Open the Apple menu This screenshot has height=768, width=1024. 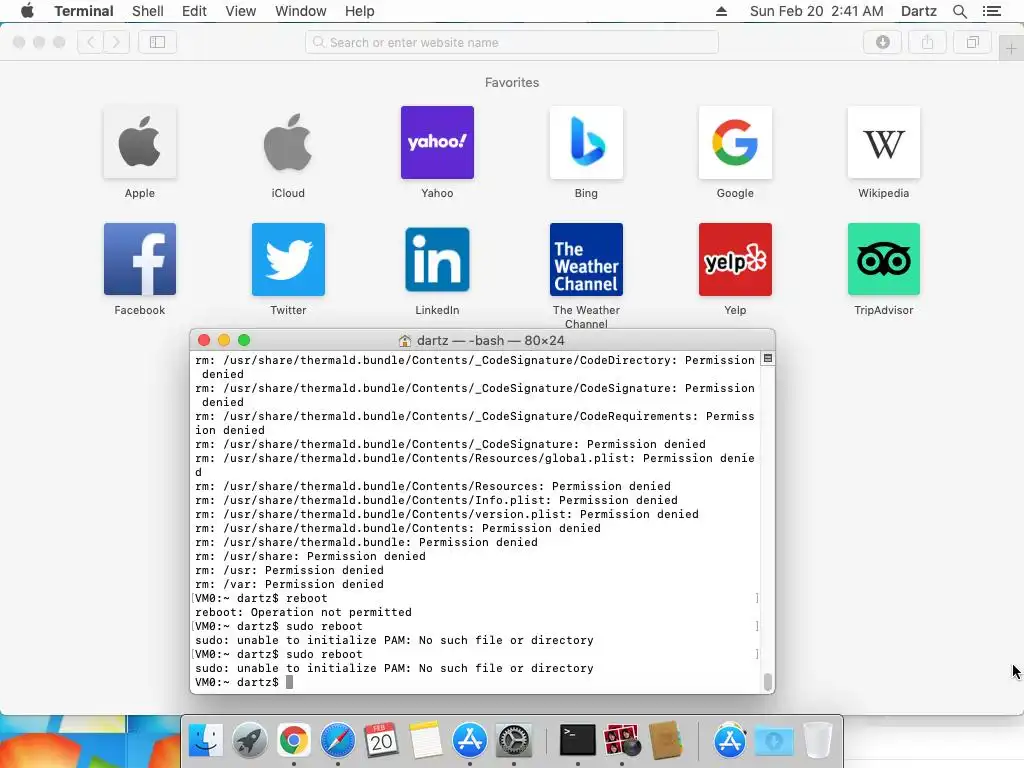(27, 11)
